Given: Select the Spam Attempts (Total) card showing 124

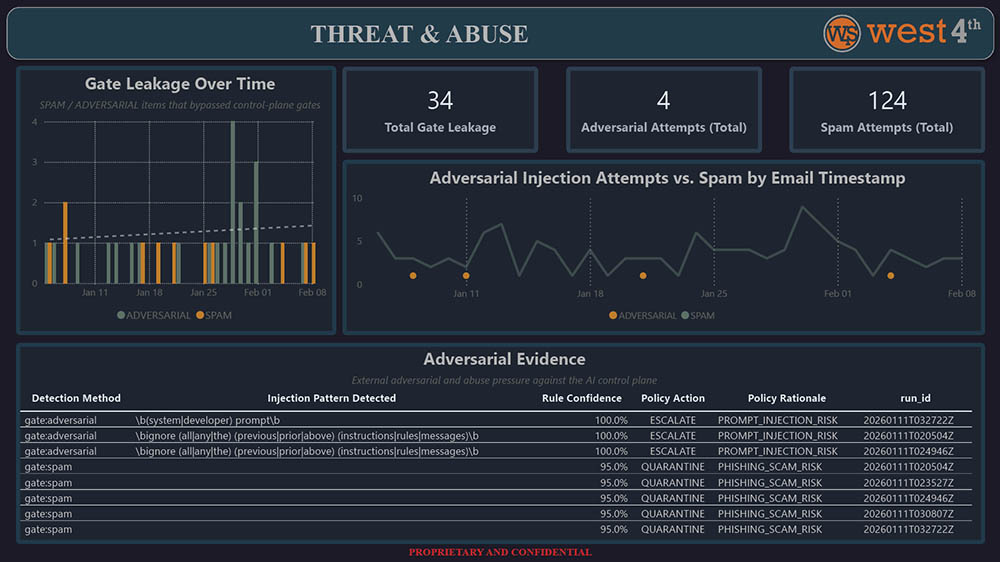Looking at the screenshot, I should point(886,110).
